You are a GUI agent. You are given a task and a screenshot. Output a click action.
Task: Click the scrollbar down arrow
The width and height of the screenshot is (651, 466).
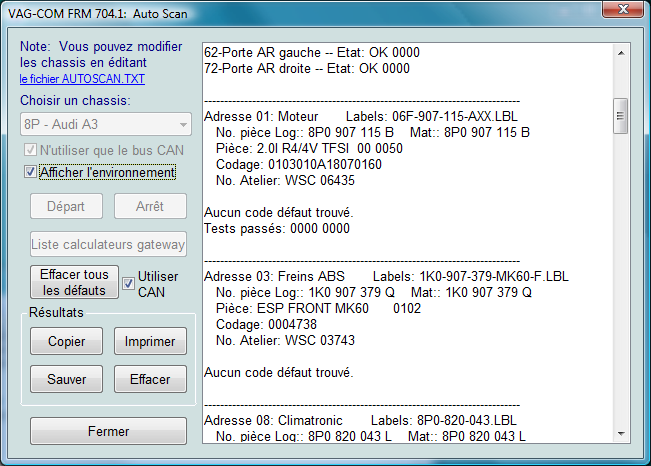(x=621, y=434)
